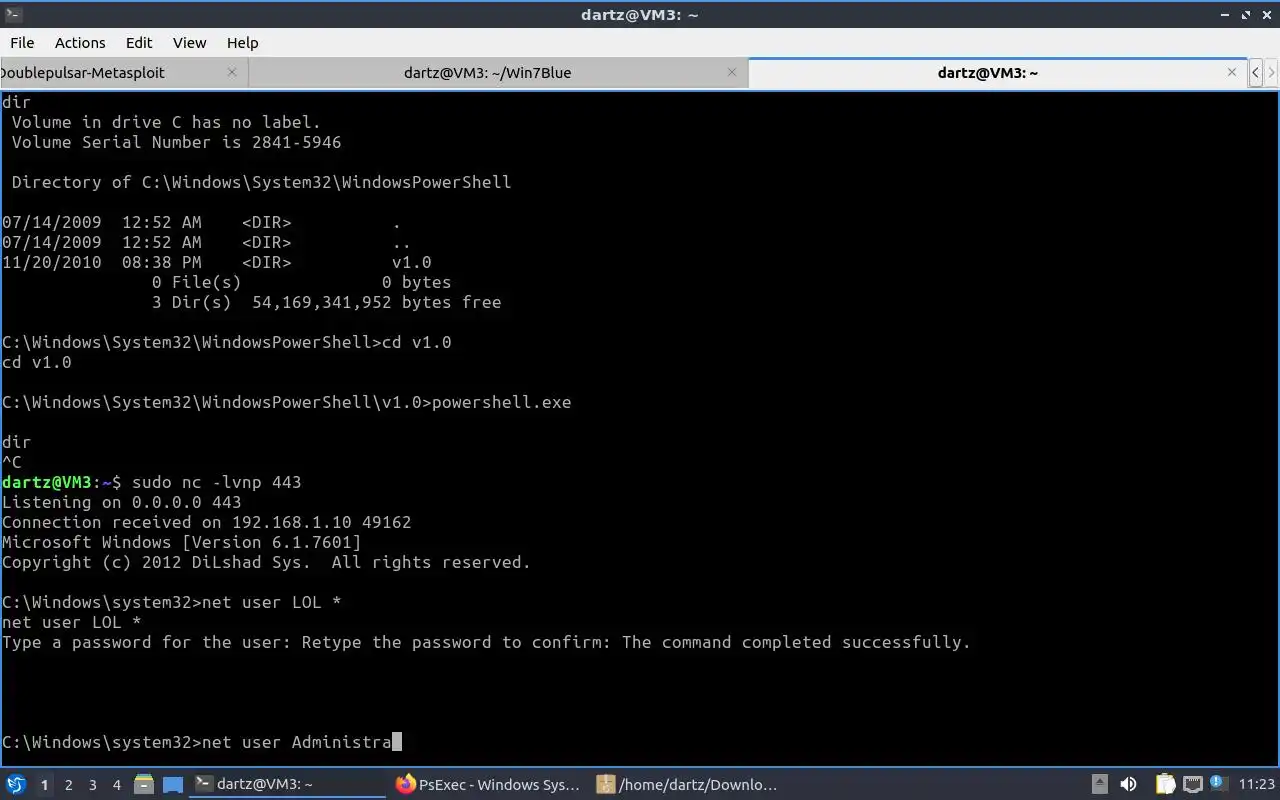This screenshot has height=800, width=1280.
Task: Click the current 'net user Administra' prompt line
Action: click(201, 742)
